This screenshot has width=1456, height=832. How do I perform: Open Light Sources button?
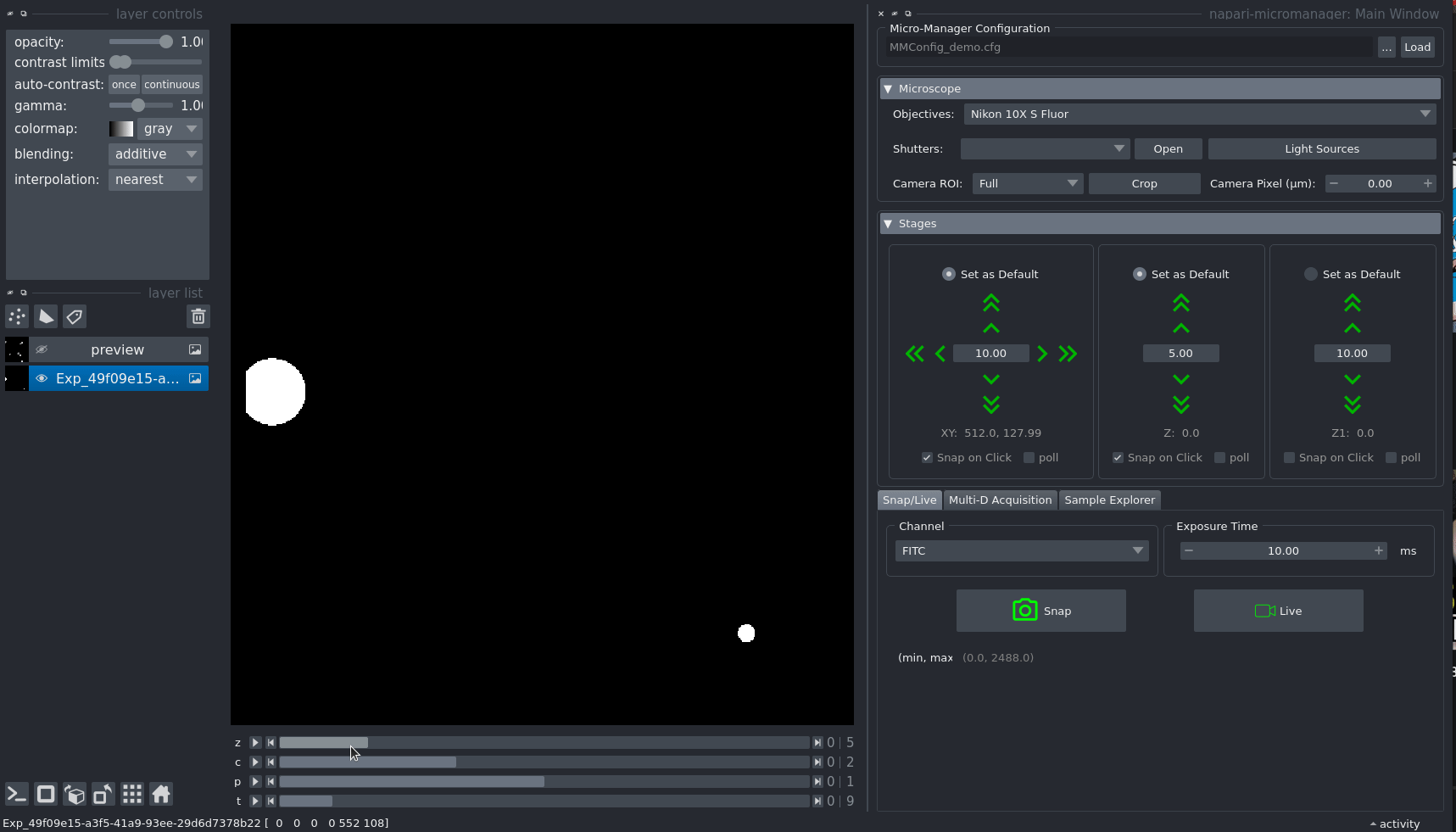[x=1321, y=148]
